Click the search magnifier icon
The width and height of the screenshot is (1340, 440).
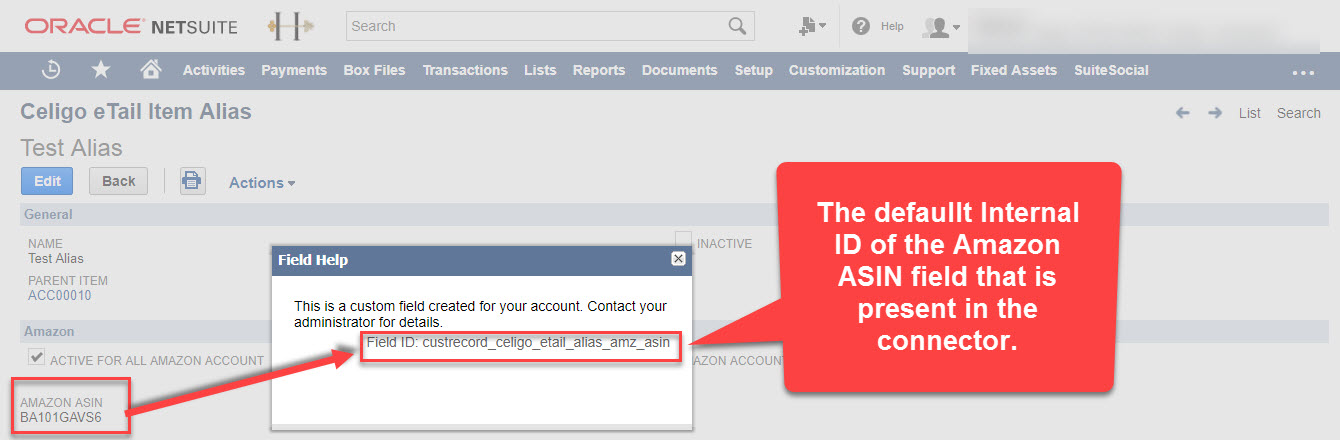737,26
